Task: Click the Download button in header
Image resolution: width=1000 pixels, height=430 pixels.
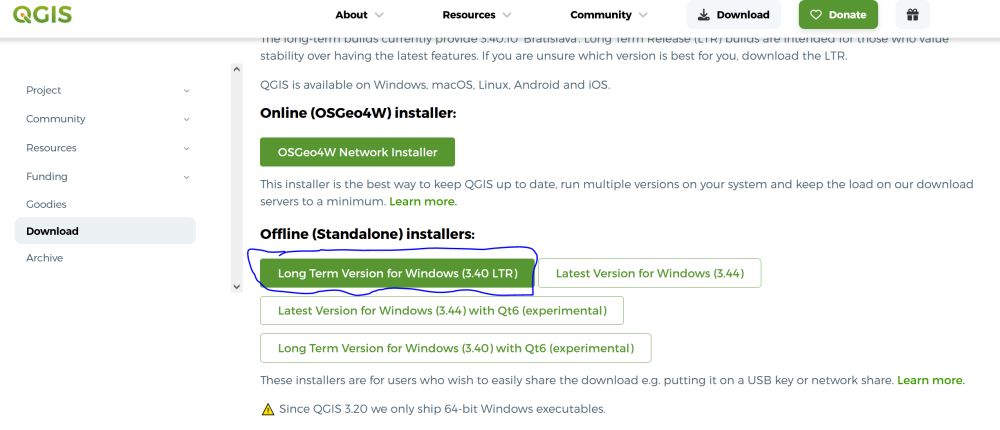Action: [x=733, y=15]
